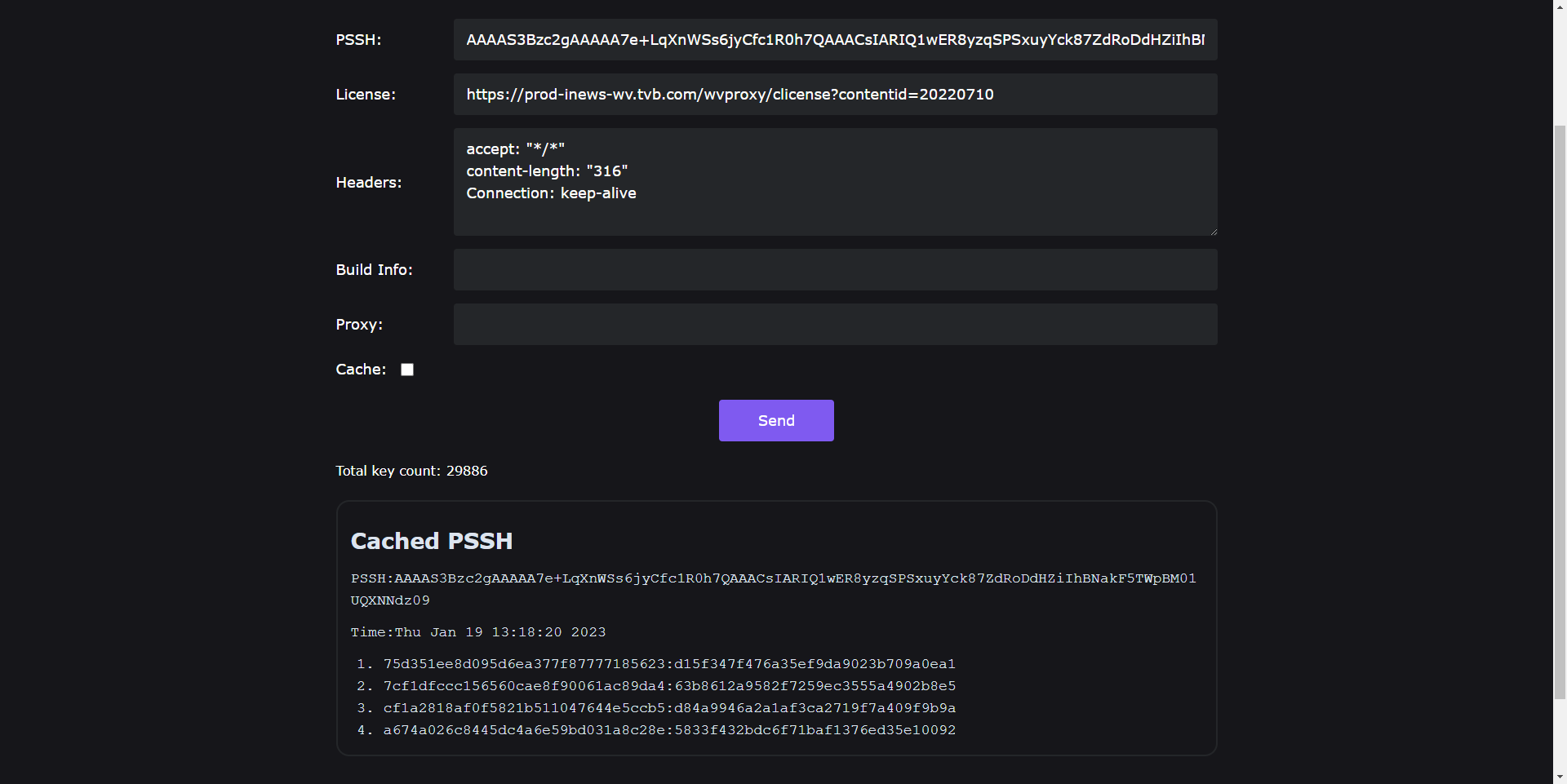
Task: Click the third key entry starting cf1a2818
Action: click(x=668, y=708)
